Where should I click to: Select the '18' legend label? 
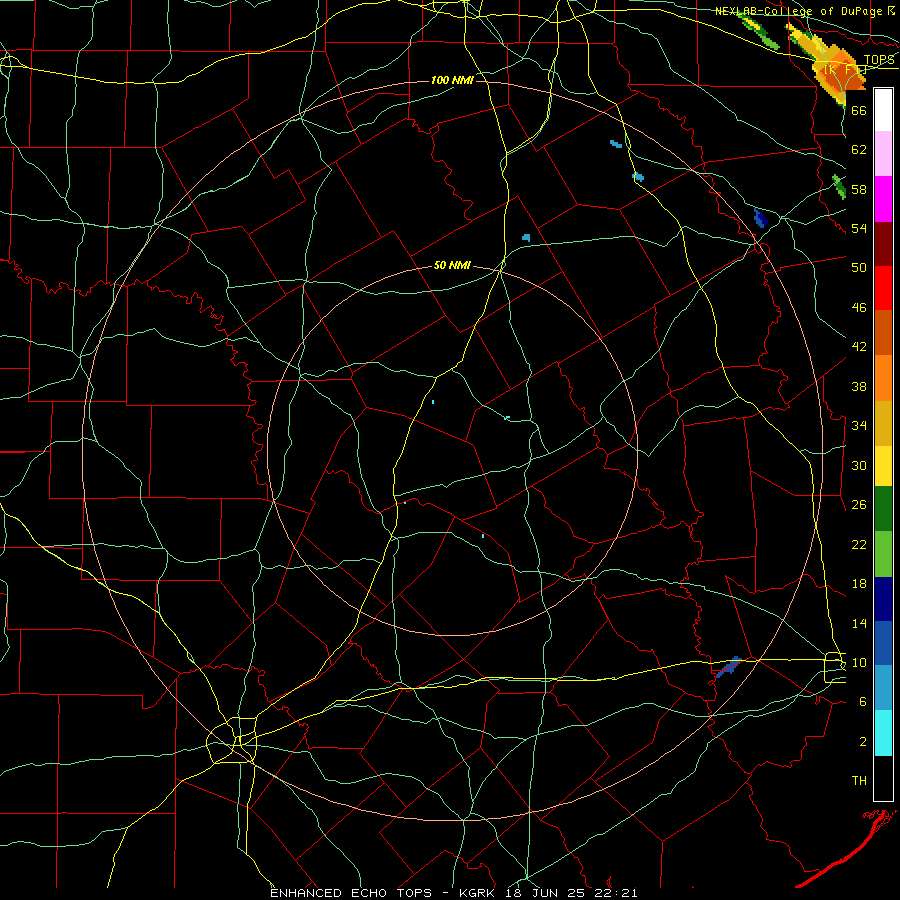(859, 584)
